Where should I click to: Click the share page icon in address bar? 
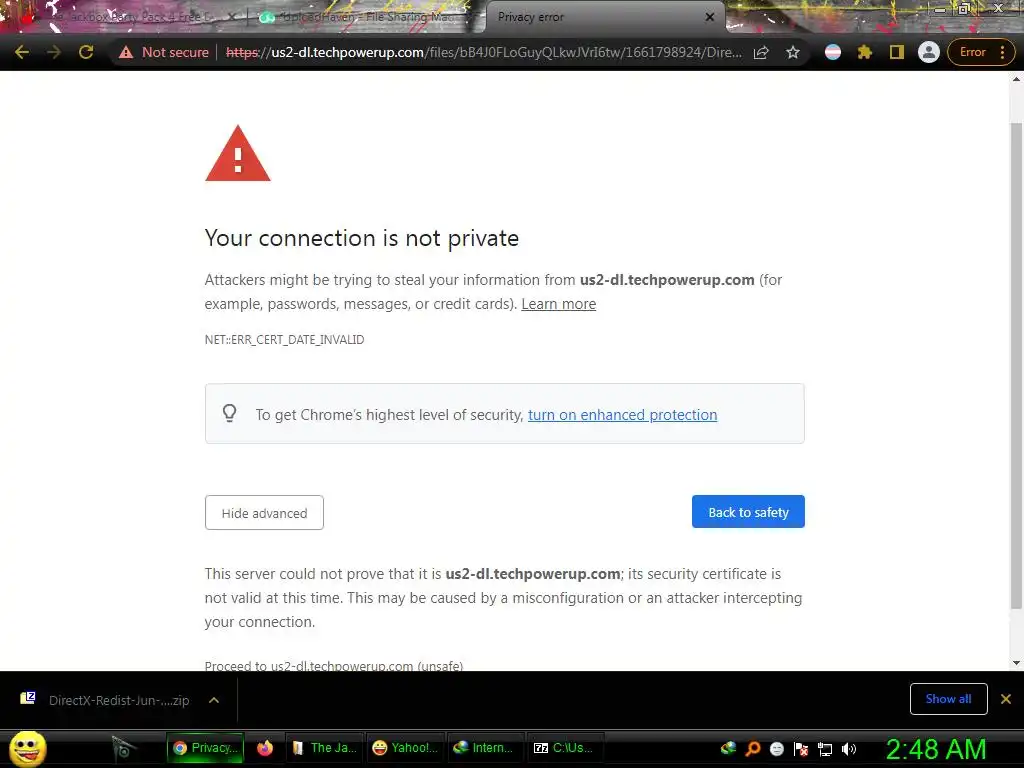(761, 52)
